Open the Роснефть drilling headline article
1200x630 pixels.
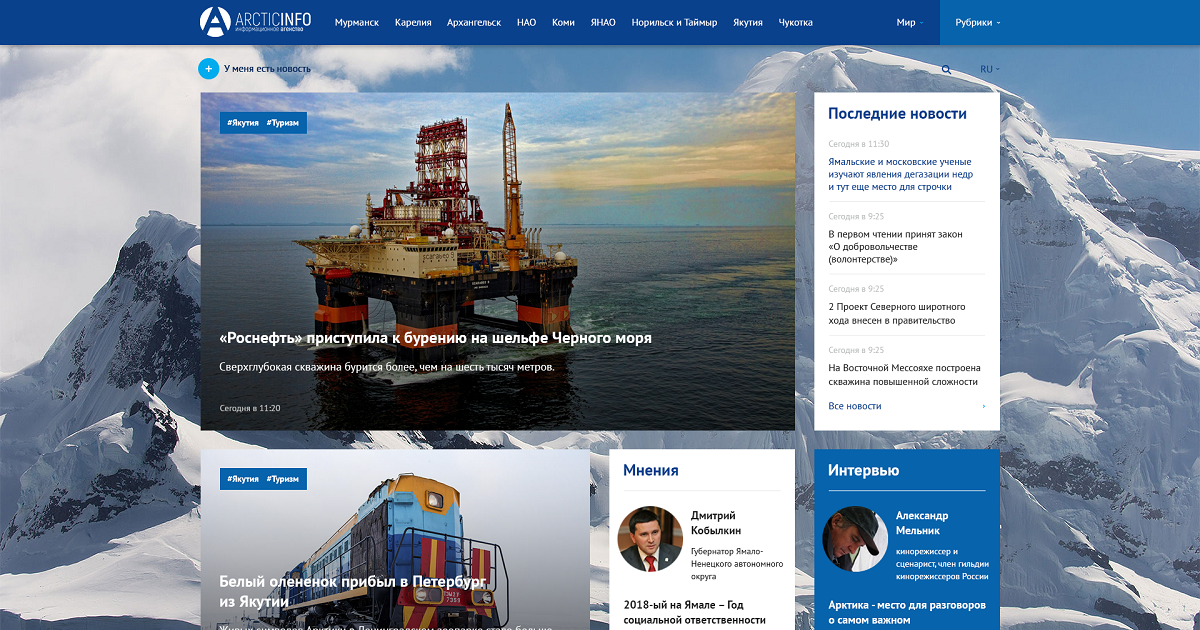pos(435,338)
